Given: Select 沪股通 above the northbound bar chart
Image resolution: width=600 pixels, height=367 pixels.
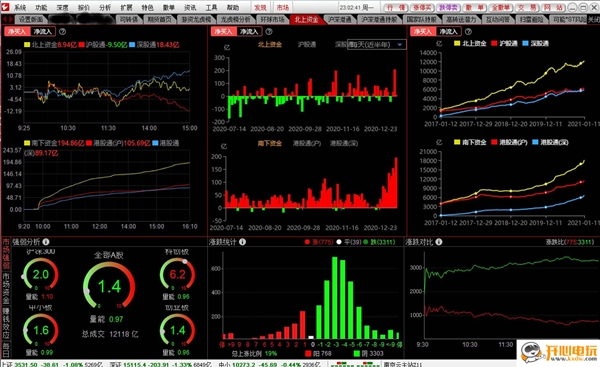Looking at the screenshot, I should [307, 44].
